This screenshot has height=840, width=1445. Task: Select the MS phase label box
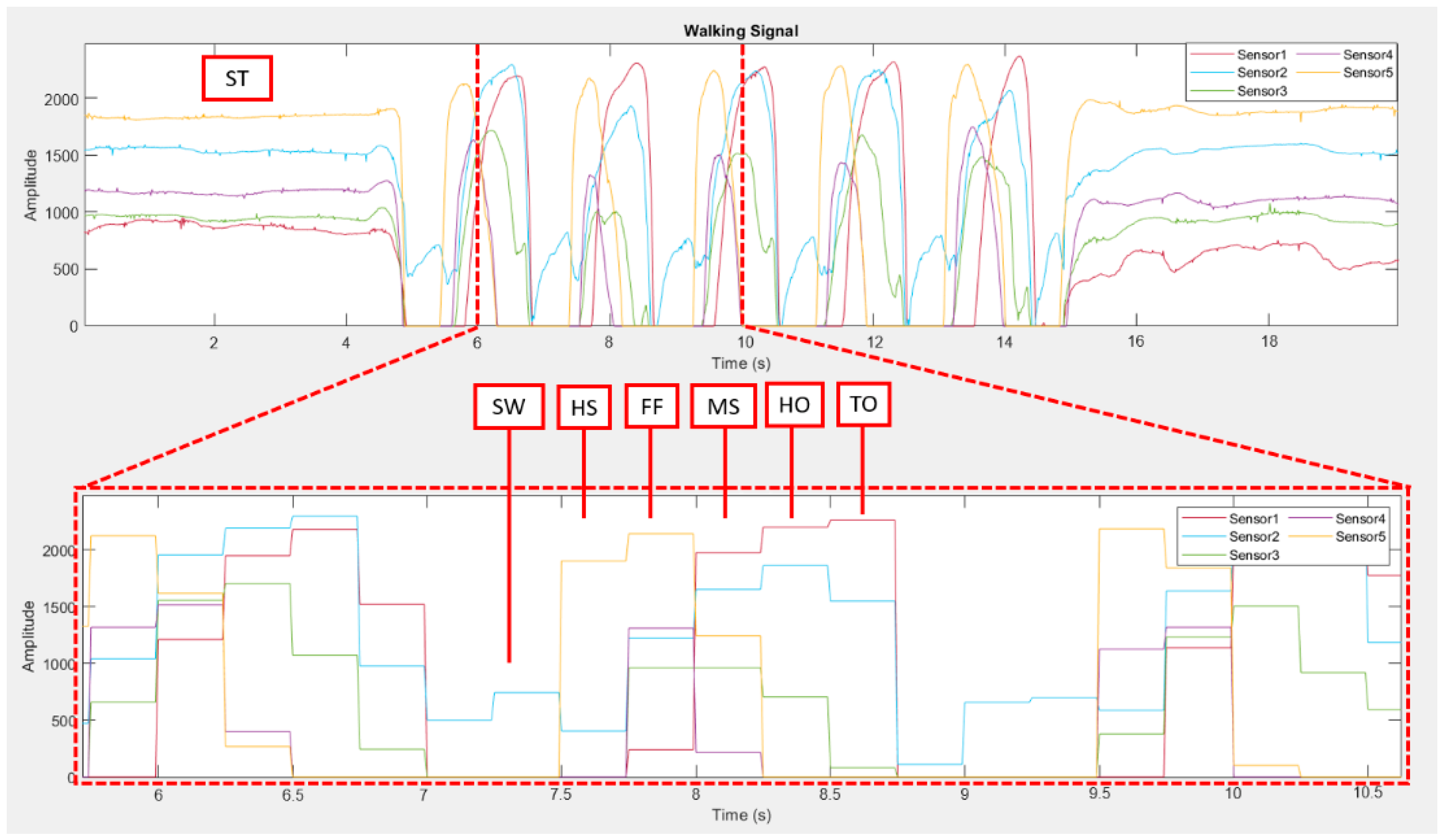[x=723, y=407]
